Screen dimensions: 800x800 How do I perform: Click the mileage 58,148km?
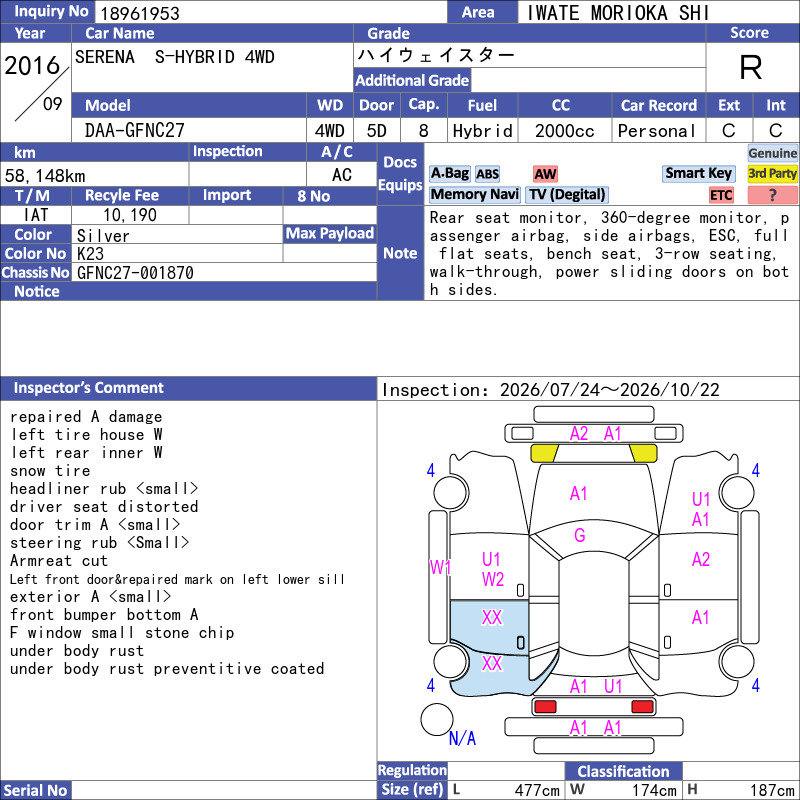(x=45, y=176)
